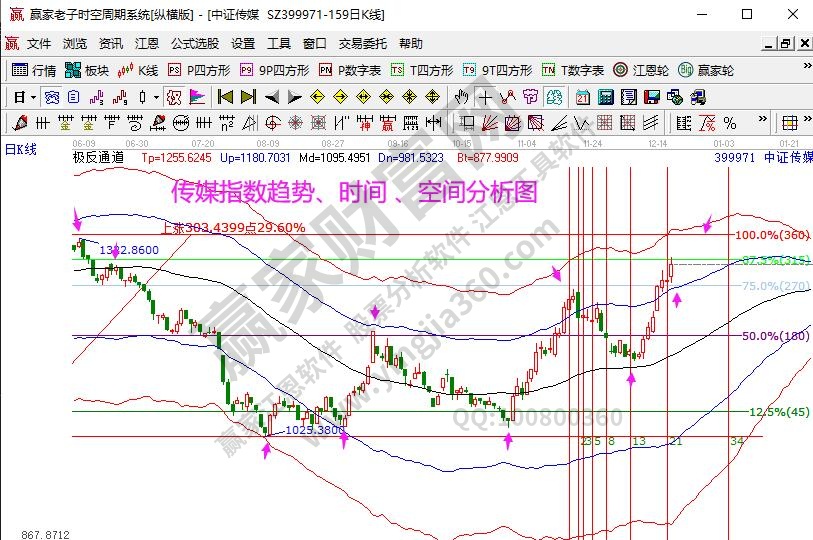The width and height of the screenshot is (813, 540).
Task: Open the 日 period dropdown arrow
Action: tap(34, 97)
